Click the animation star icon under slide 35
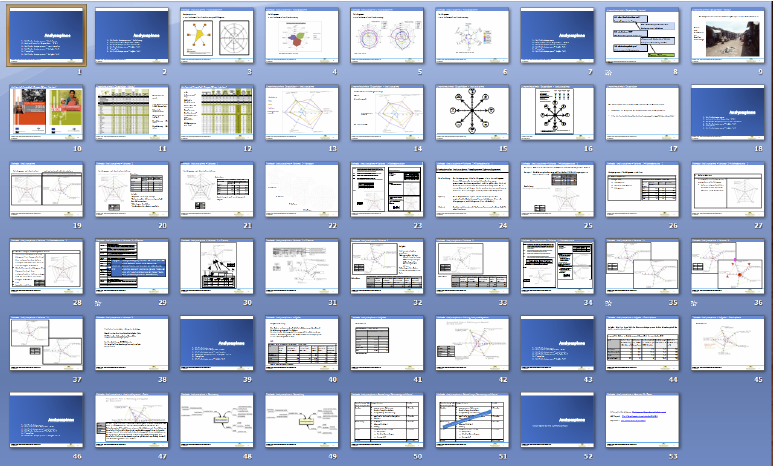The image size is (775, 466). click(609, 303)
